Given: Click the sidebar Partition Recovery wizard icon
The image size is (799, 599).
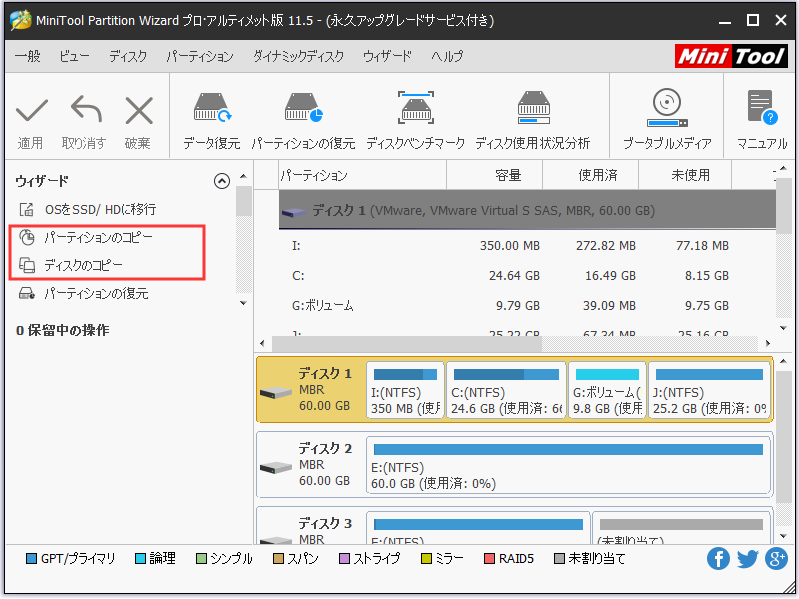Looking at the screenshot, I should pyautogui.click(x=26, y=293).
